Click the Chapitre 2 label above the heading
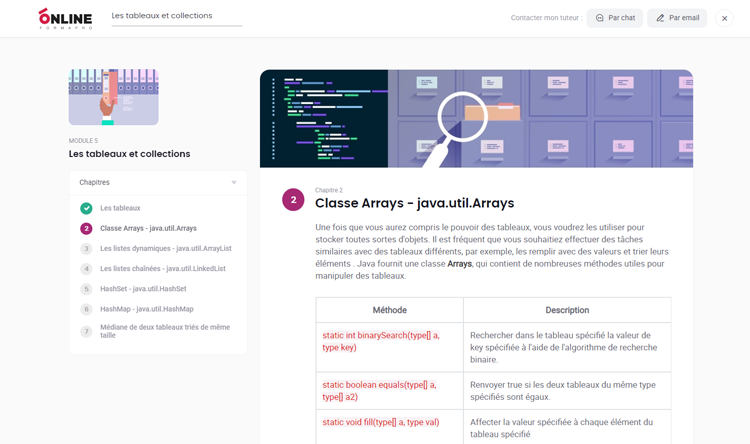The height and width of the screenshot is (444, 750). 329,190
